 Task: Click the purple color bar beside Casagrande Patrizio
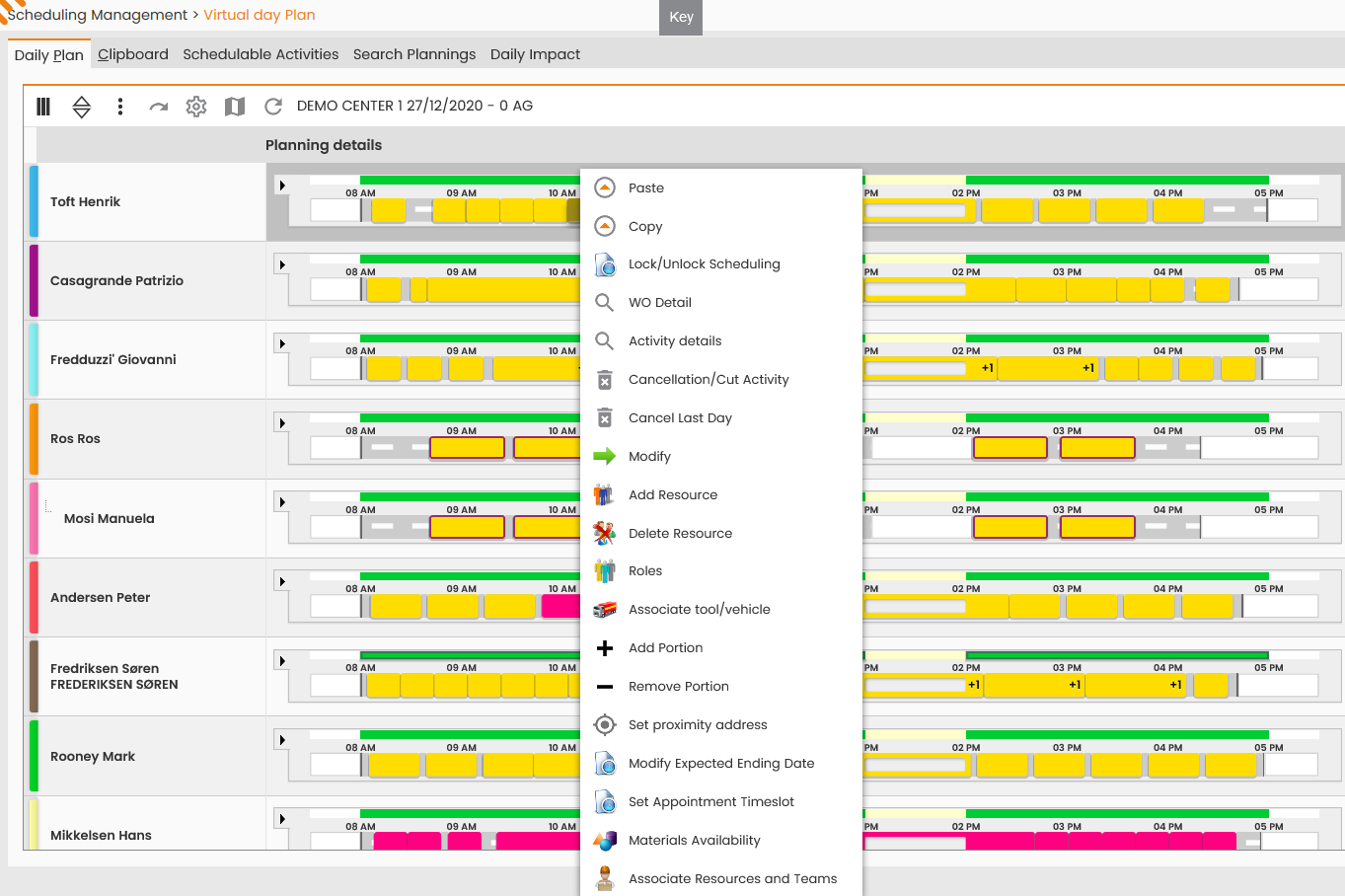pos(34,280)
